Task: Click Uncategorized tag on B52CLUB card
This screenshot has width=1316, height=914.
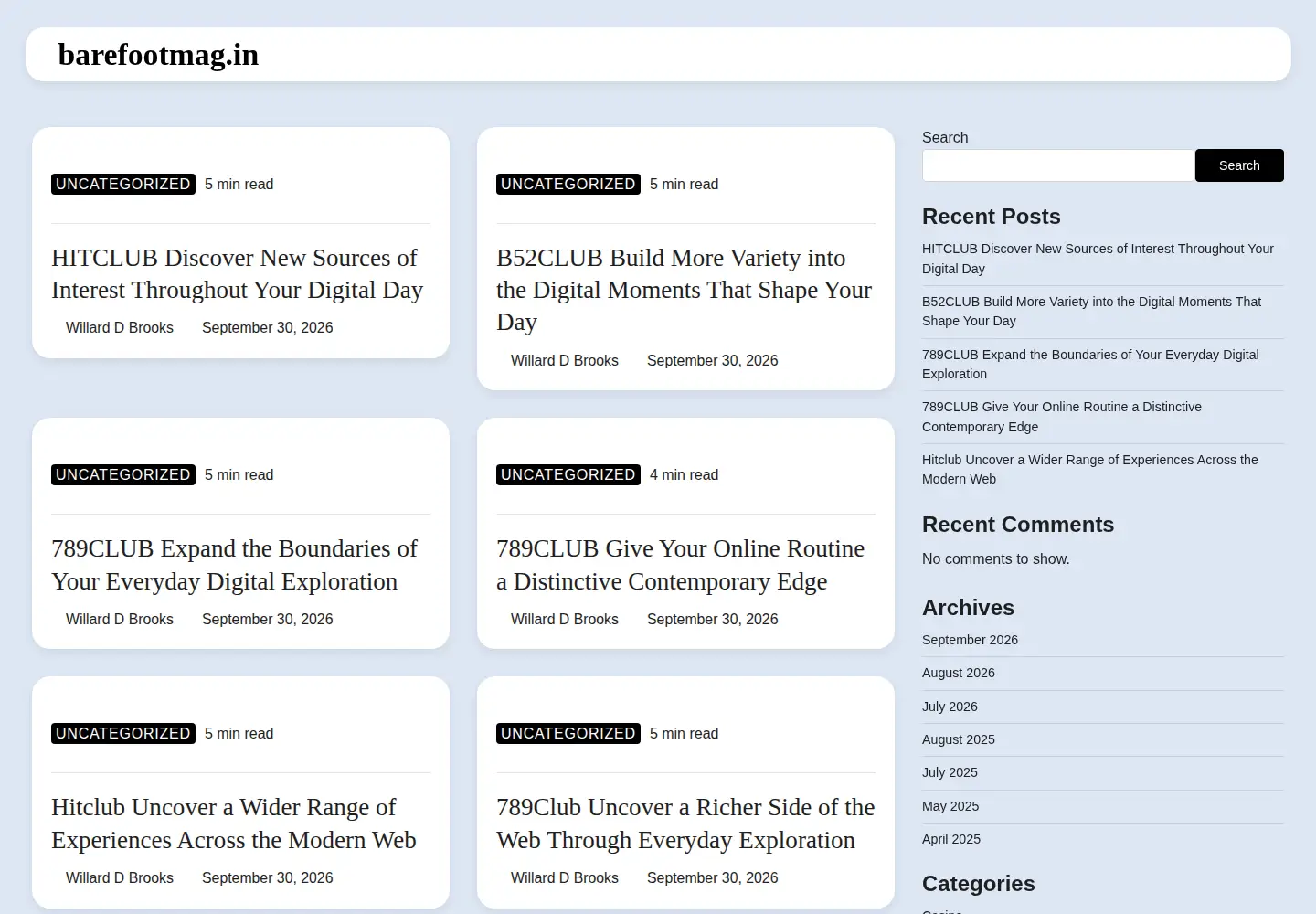Action: 568,184
